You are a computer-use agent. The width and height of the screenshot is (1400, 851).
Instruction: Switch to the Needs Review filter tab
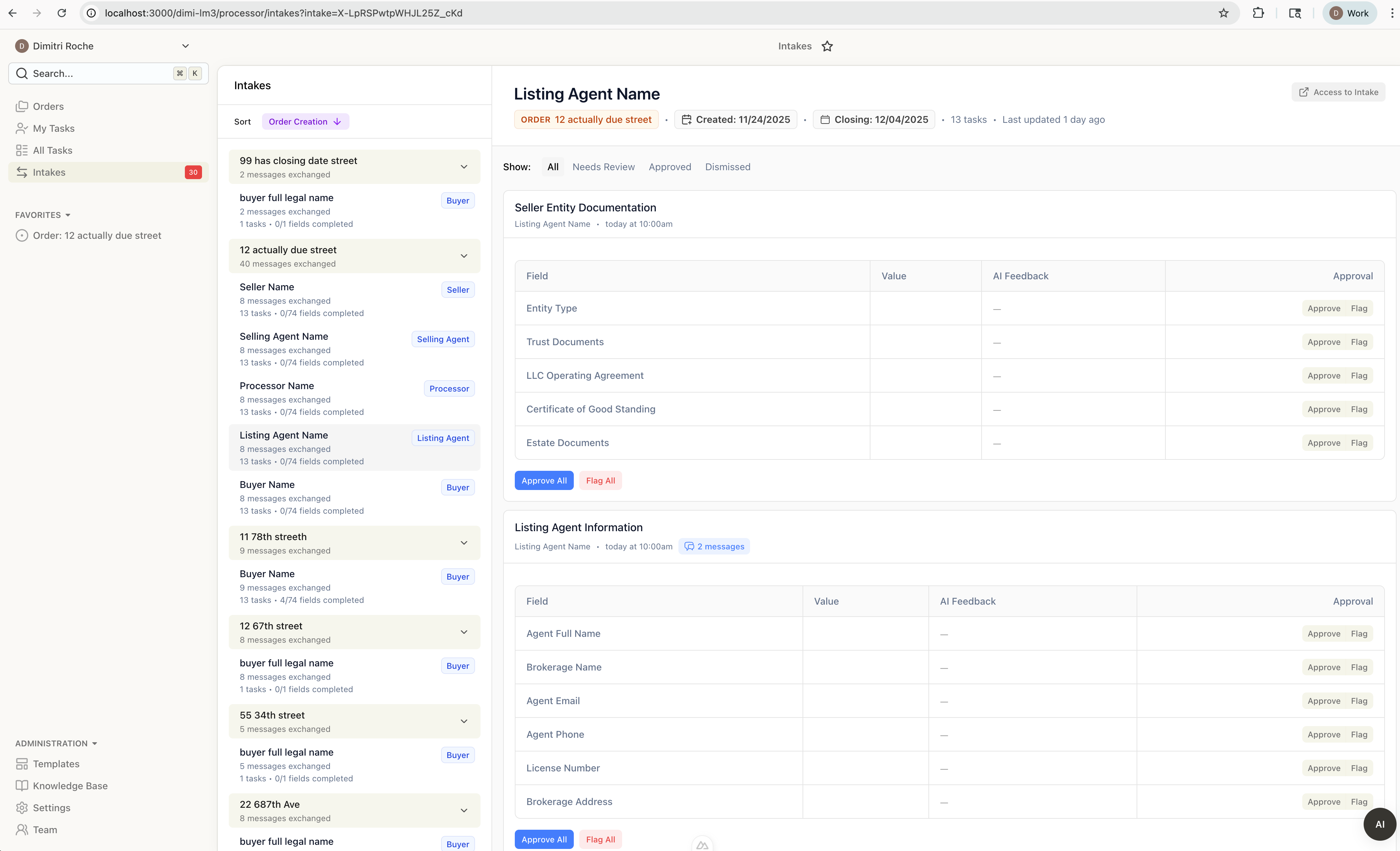coord(603,166)
